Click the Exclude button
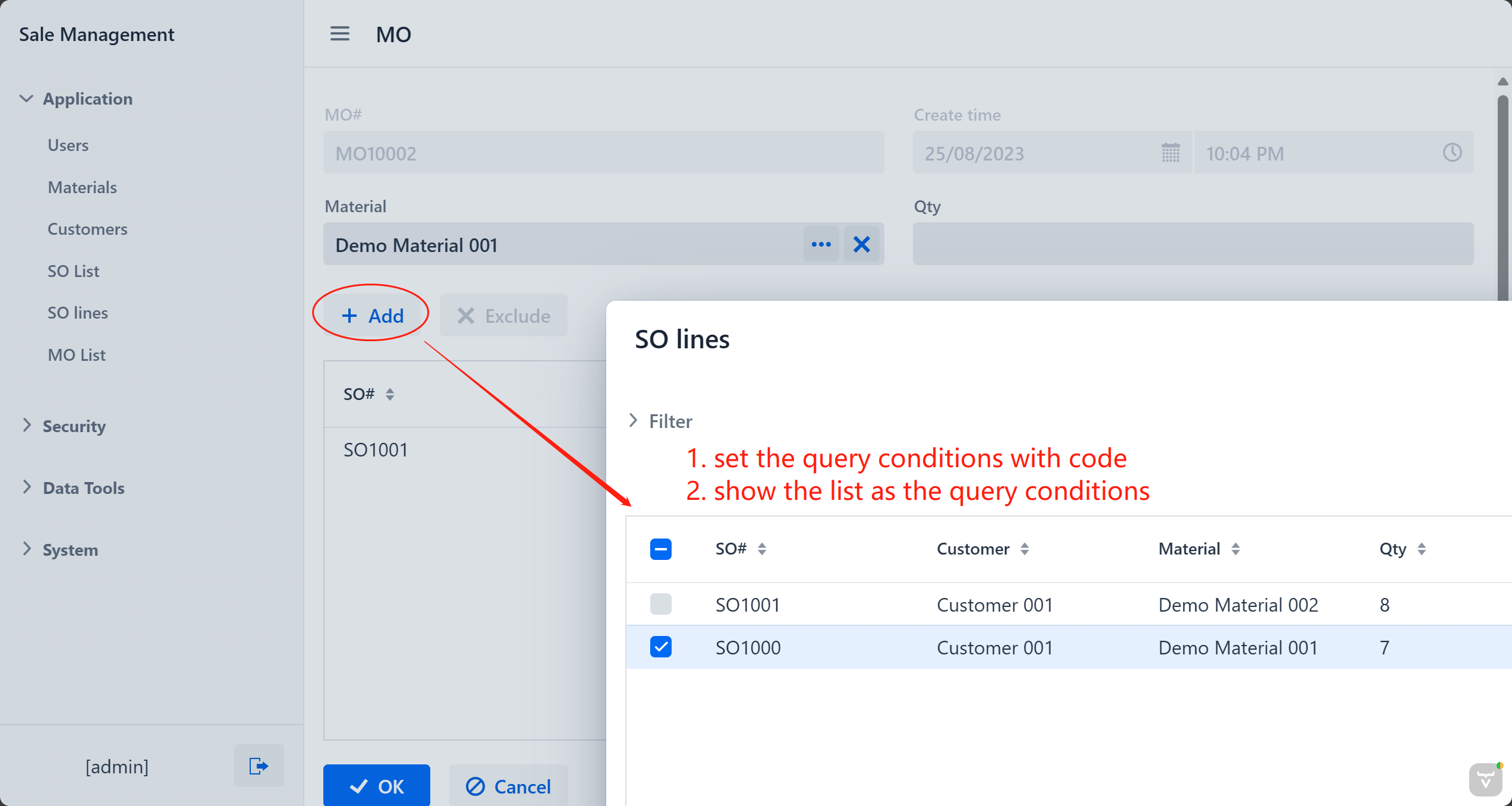The width and height of the screenshot is (1512, 806). point(503,316)
